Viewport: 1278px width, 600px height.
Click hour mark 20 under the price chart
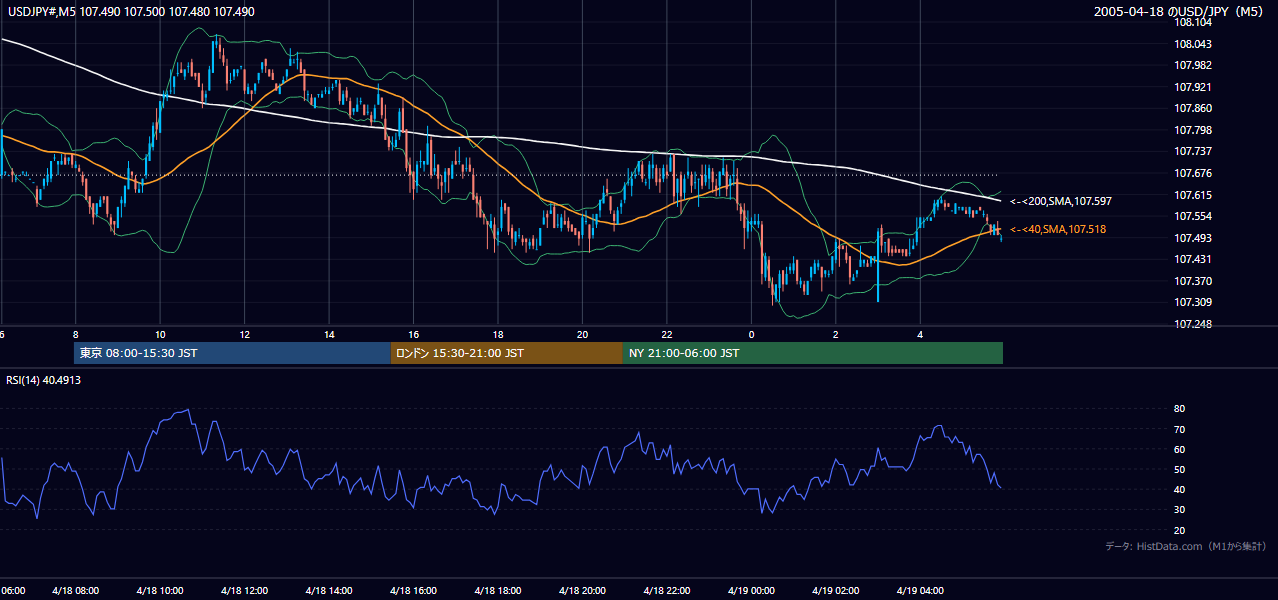click(x=582, y=334)
